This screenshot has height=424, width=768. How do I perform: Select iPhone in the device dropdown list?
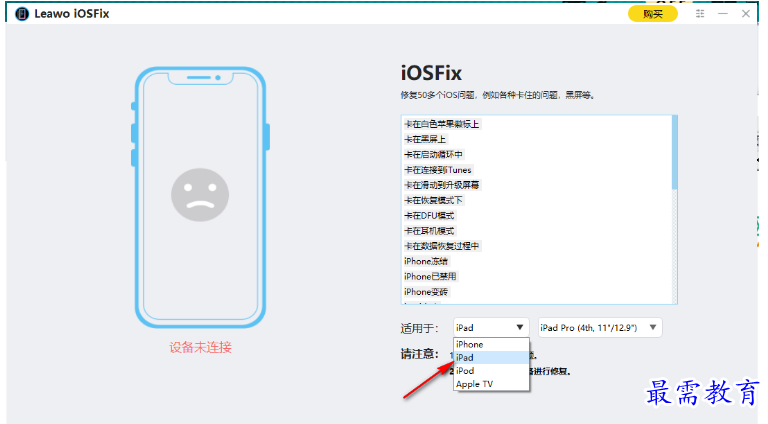coord(491,345)
